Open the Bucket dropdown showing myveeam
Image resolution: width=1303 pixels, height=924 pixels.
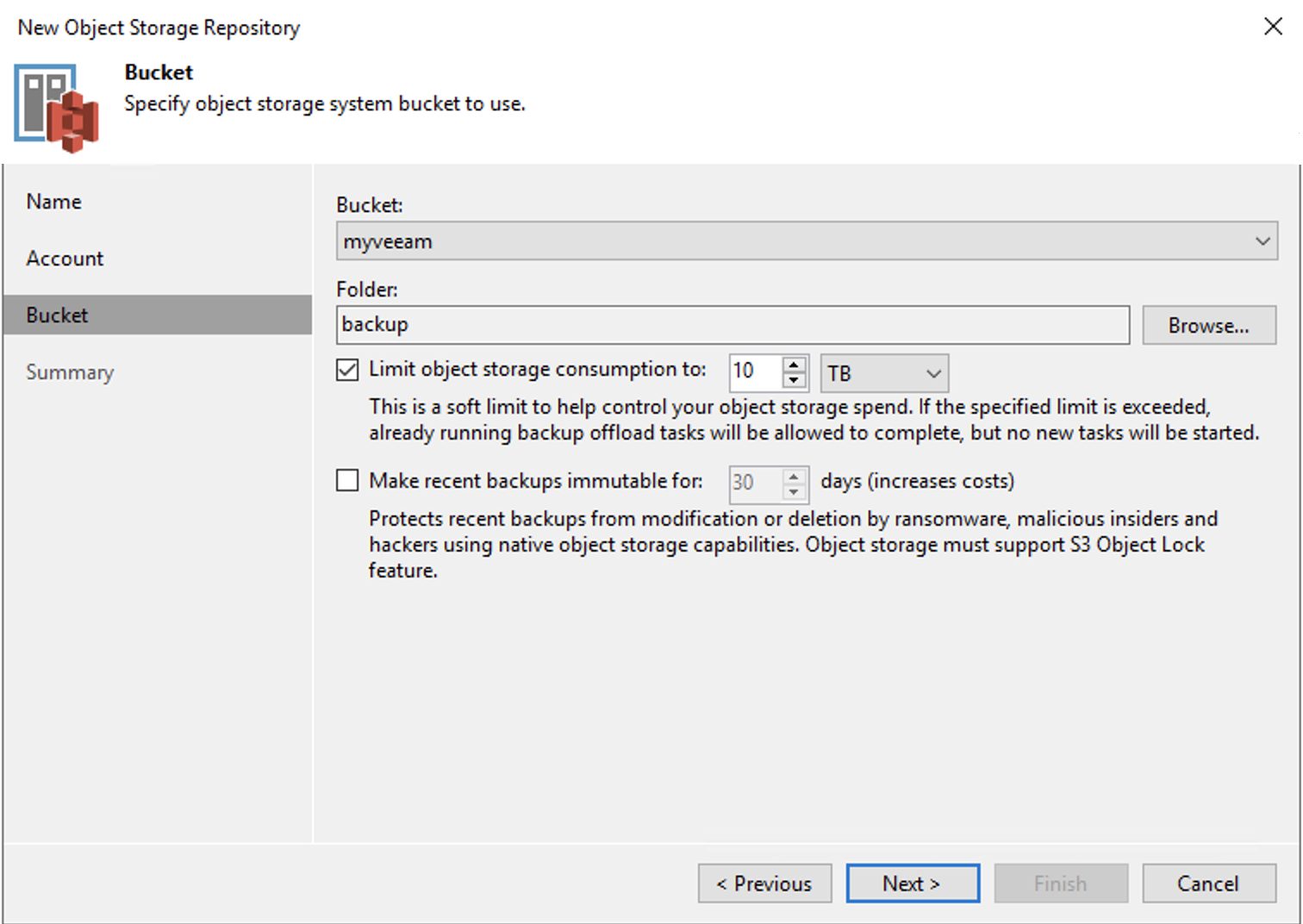pyautogui.click(x=807, y=241)
